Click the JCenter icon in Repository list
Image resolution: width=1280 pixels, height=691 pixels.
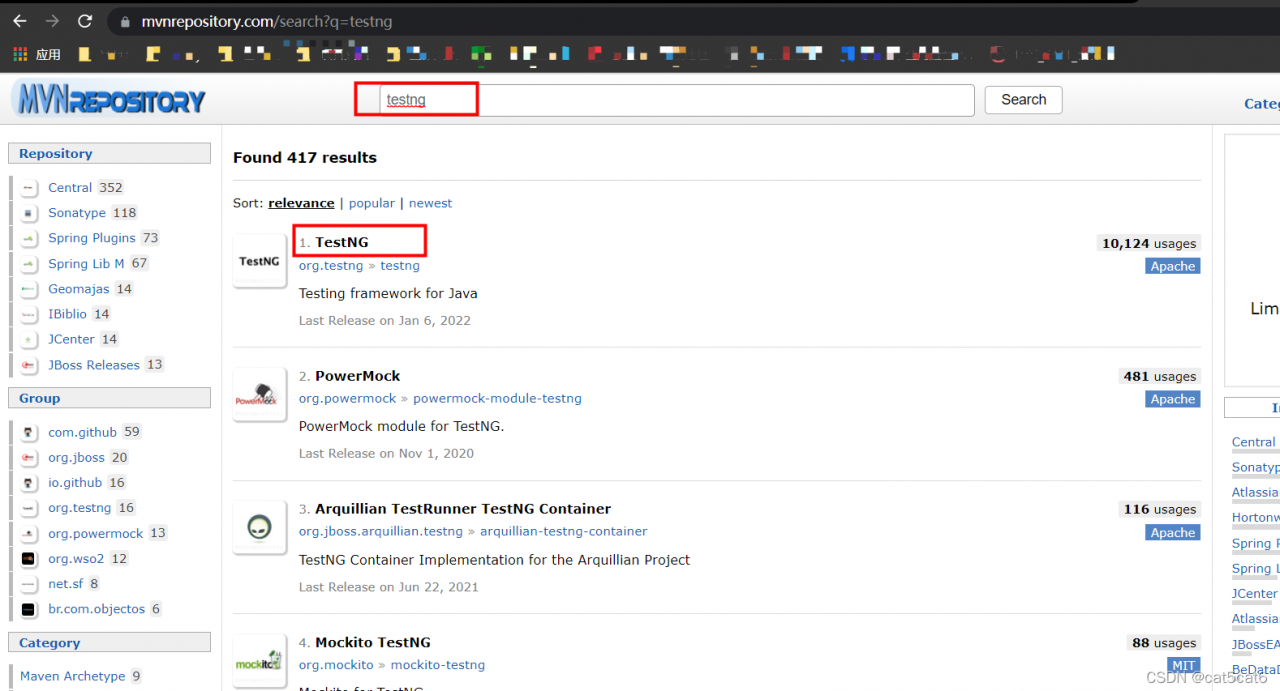coord(29,340)
